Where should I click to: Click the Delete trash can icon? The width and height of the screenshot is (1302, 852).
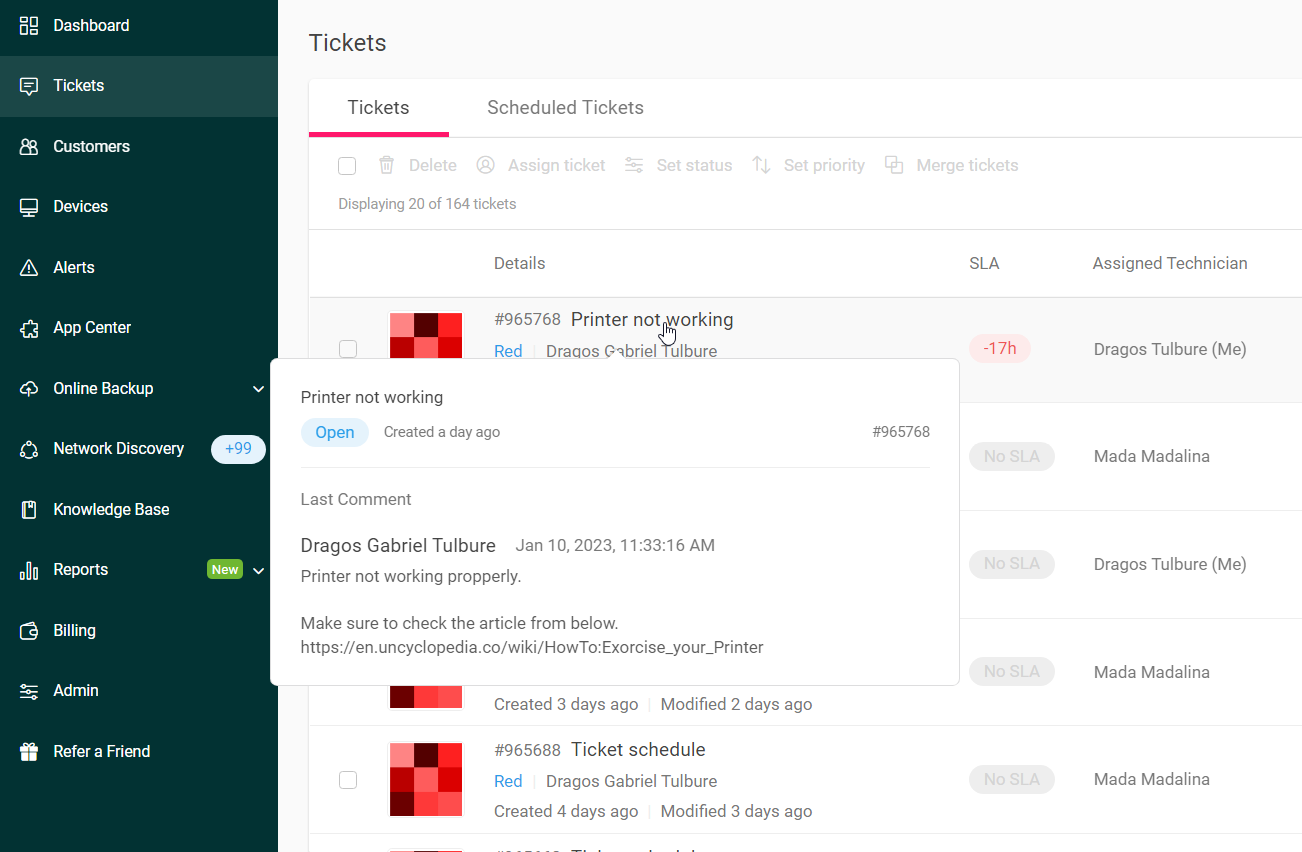point(386,165)
